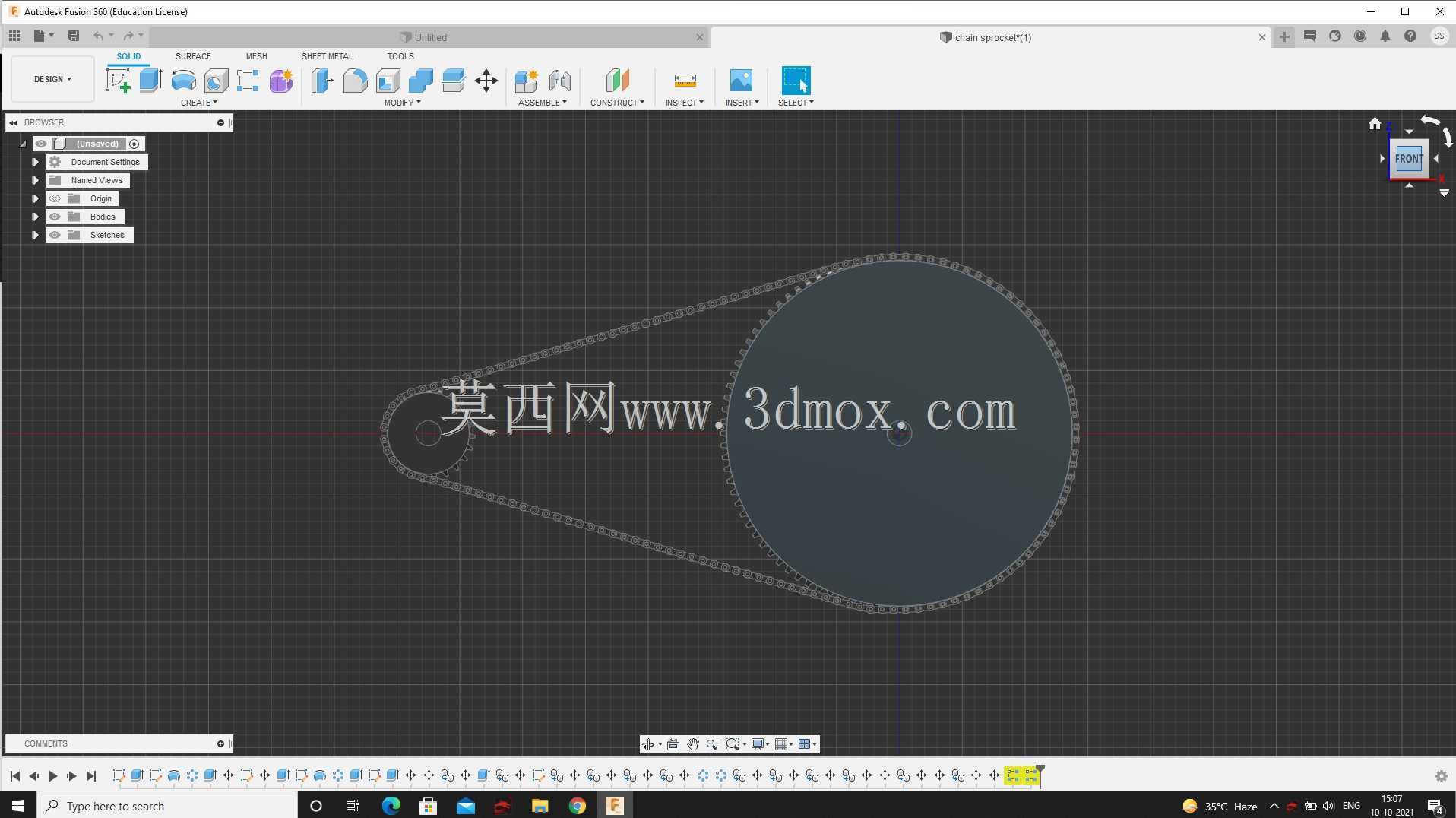This screenshot has width=1456, height=818.
Task: Expand the Origin node
Action: tap(35, 198)
